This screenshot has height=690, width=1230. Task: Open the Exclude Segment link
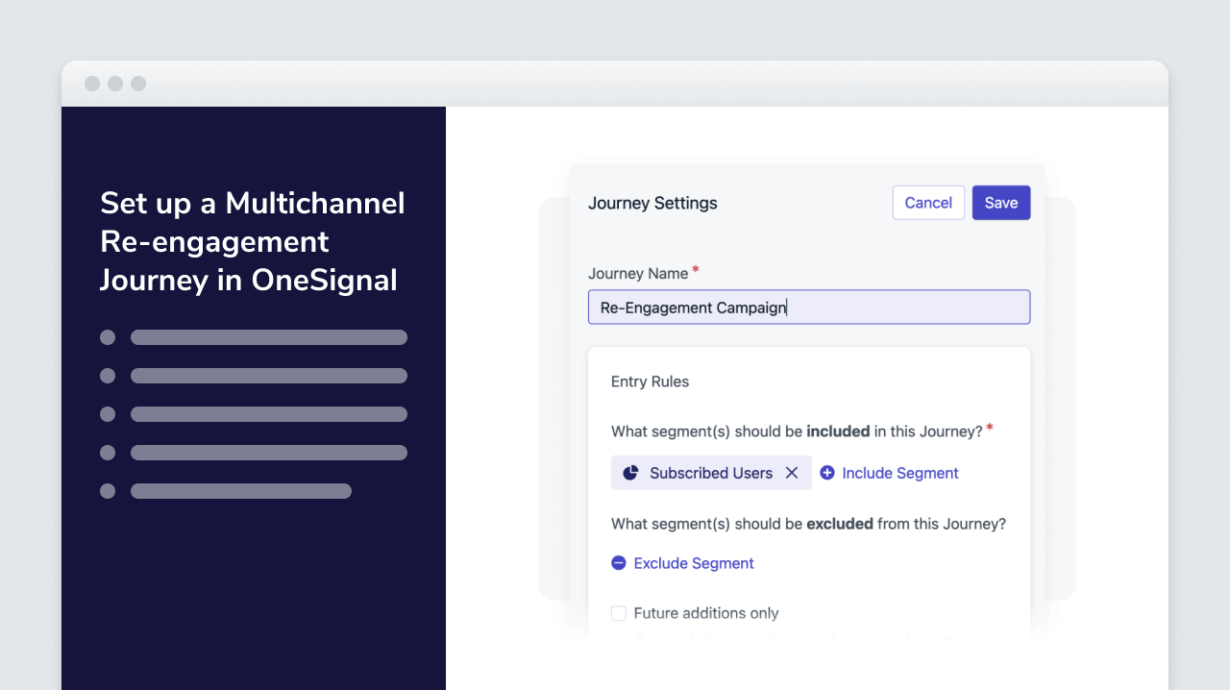[x=694, y=563]
